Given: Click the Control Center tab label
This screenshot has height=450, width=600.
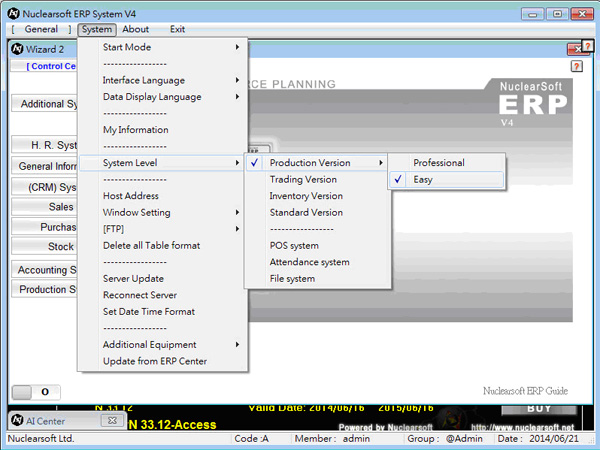Looking at the screenshot, I should click(51, 66).
